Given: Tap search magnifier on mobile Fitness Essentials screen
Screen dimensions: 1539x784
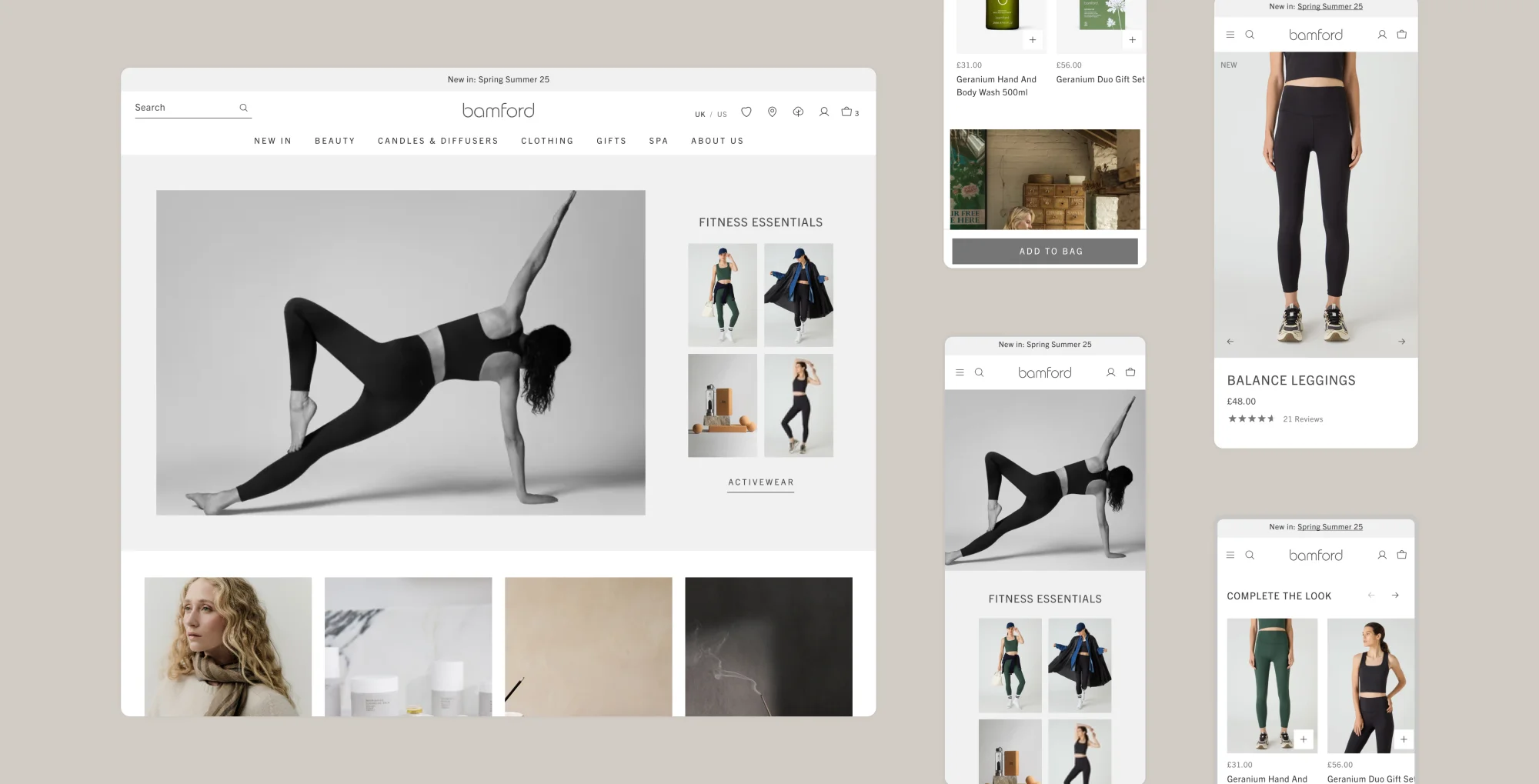Looking at the screenshot, I should 979,372.
